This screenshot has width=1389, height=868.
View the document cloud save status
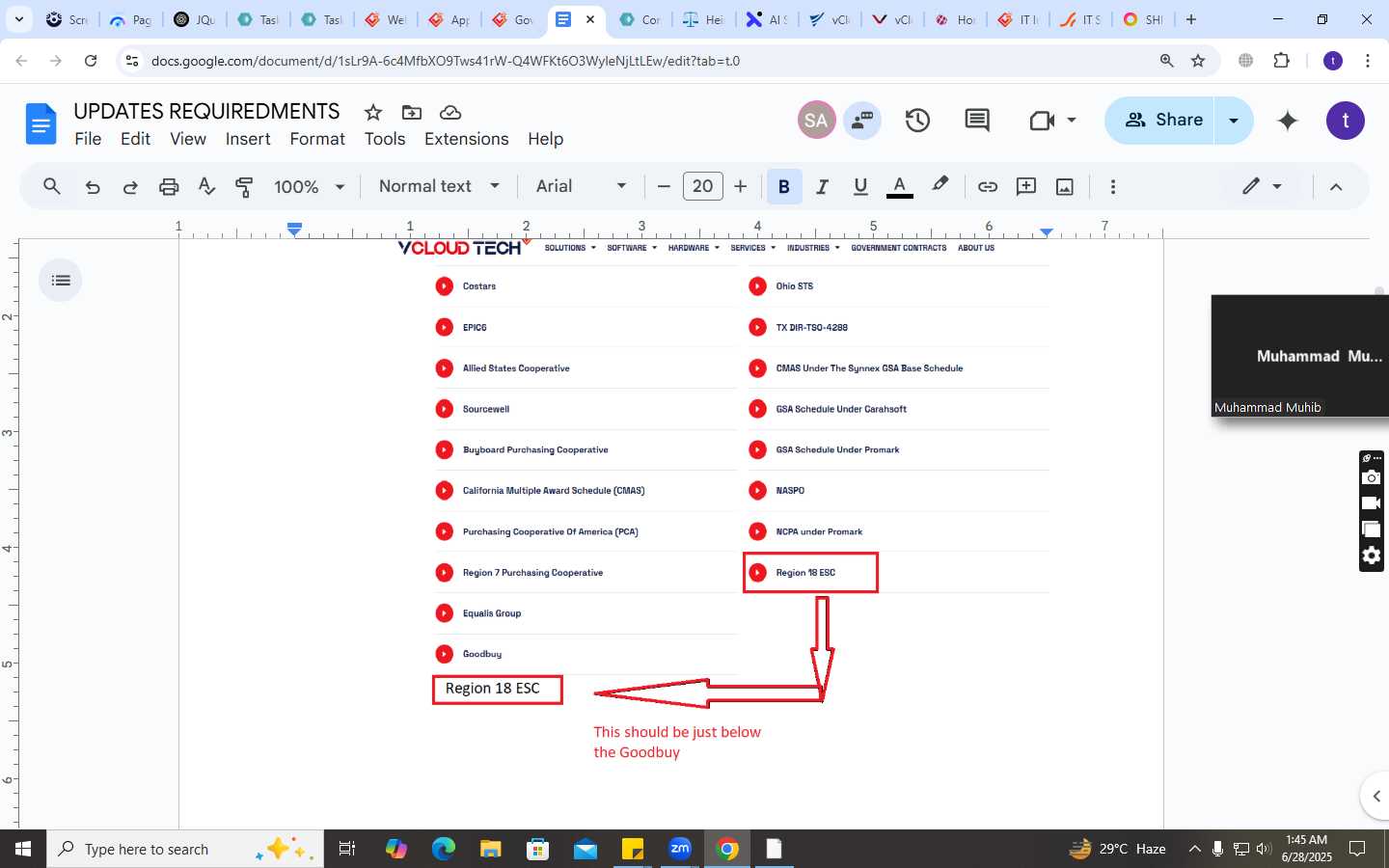tap(449, 112)
